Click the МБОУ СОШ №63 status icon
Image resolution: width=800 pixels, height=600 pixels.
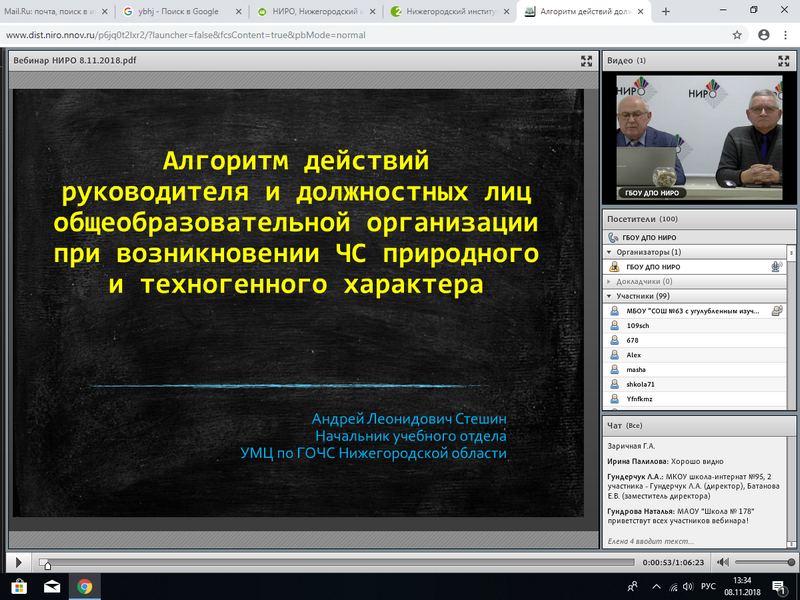coord(776,311)
